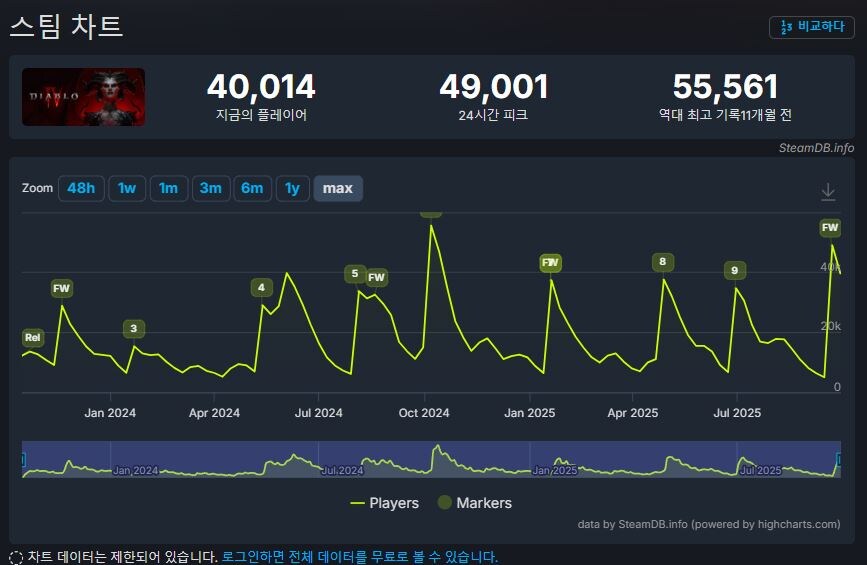Screen dimensions: 867x565
Task: Click the navigator overview chart area
Action: [x=431, y=459]
